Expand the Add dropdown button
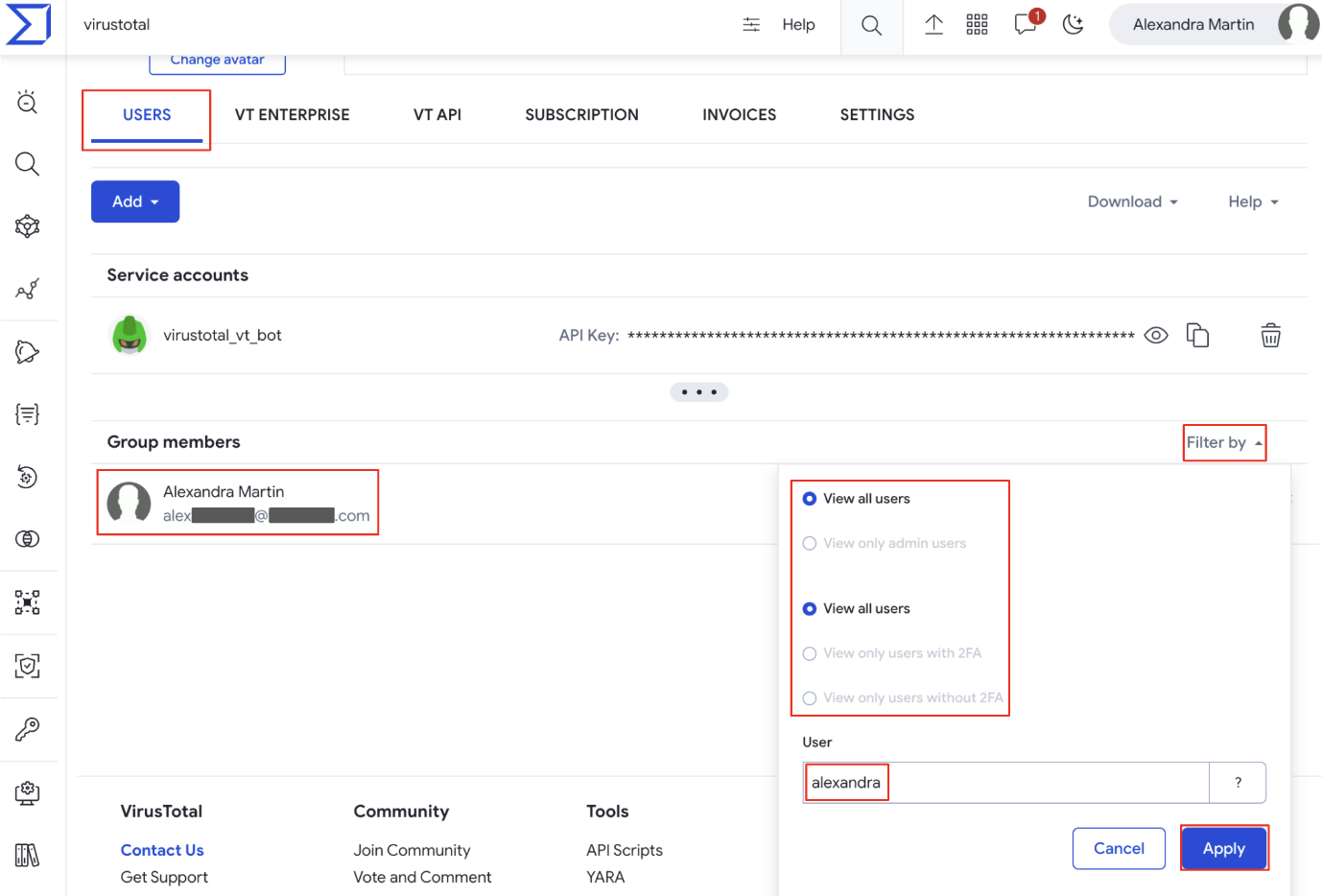 135,201
